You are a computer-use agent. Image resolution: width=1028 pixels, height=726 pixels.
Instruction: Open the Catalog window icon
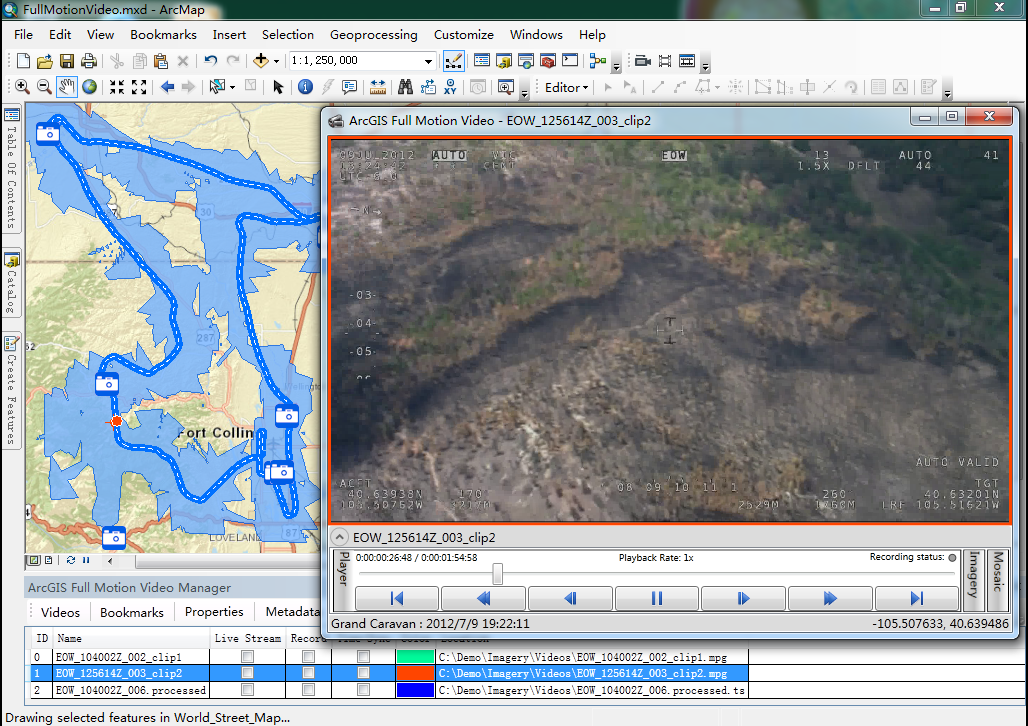tap(504, 61)
